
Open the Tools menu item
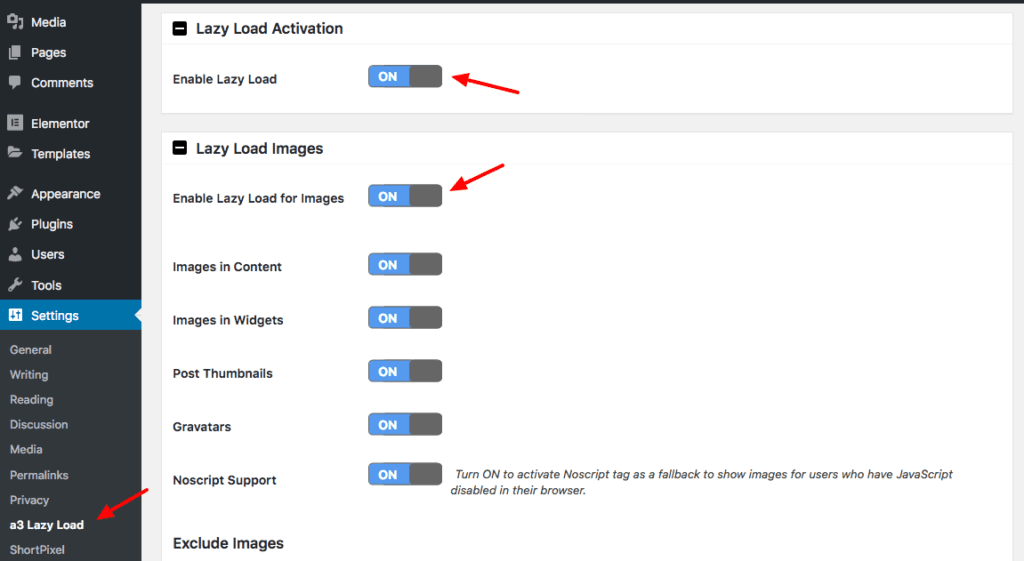pyautogui.click(x=46, y=285)
